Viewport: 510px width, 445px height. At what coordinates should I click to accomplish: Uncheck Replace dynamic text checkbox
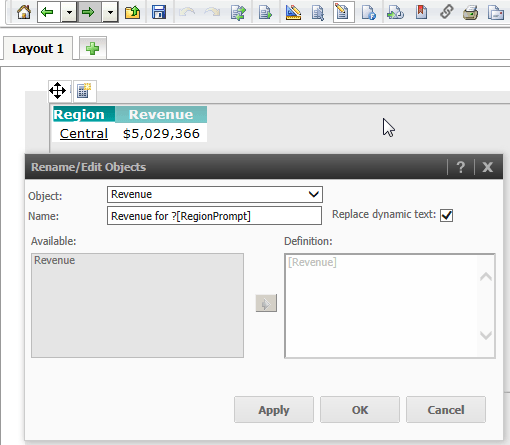coord(446,215)
